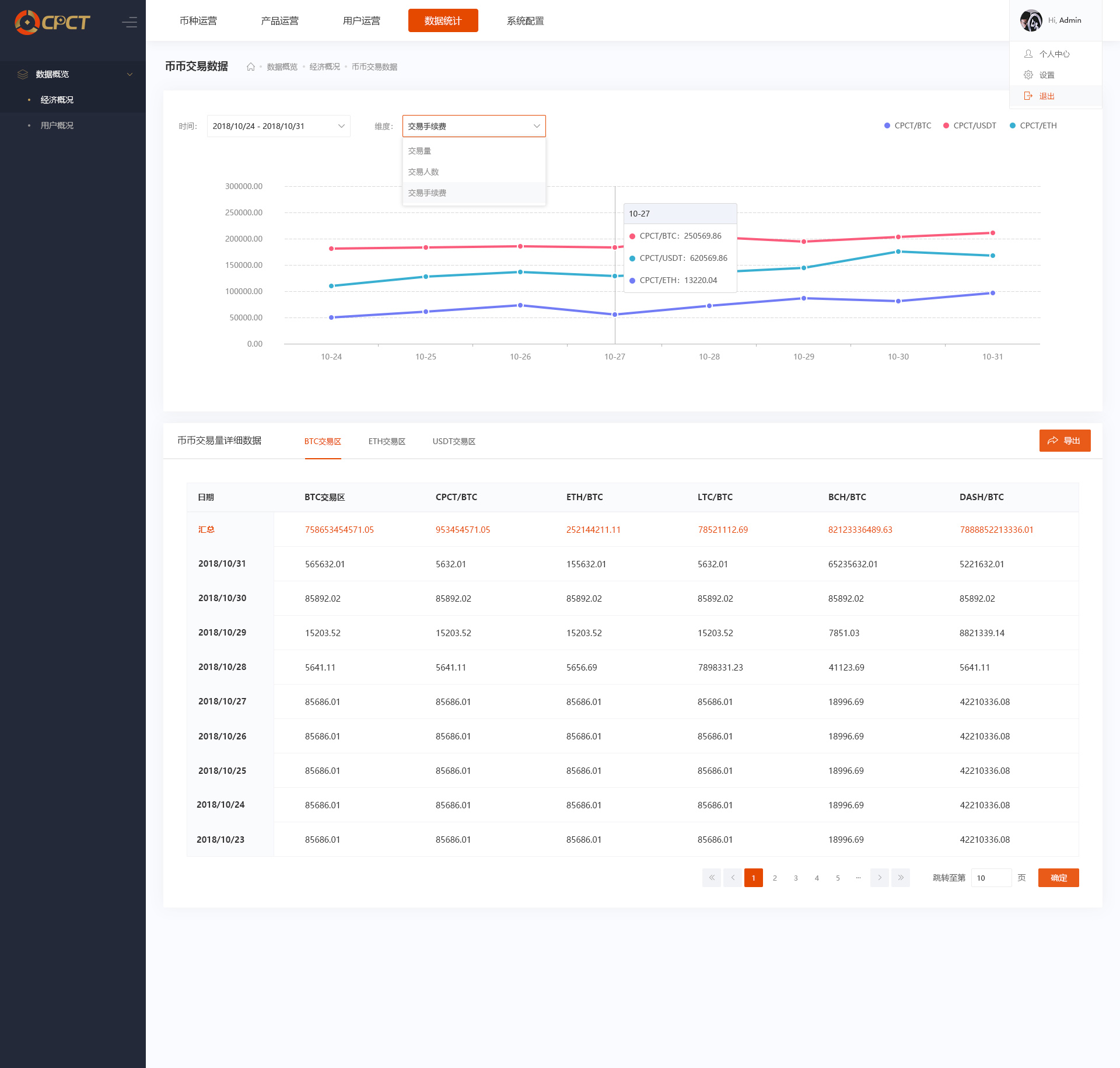Click the home icon in breadcrumb

coord(251,67)
